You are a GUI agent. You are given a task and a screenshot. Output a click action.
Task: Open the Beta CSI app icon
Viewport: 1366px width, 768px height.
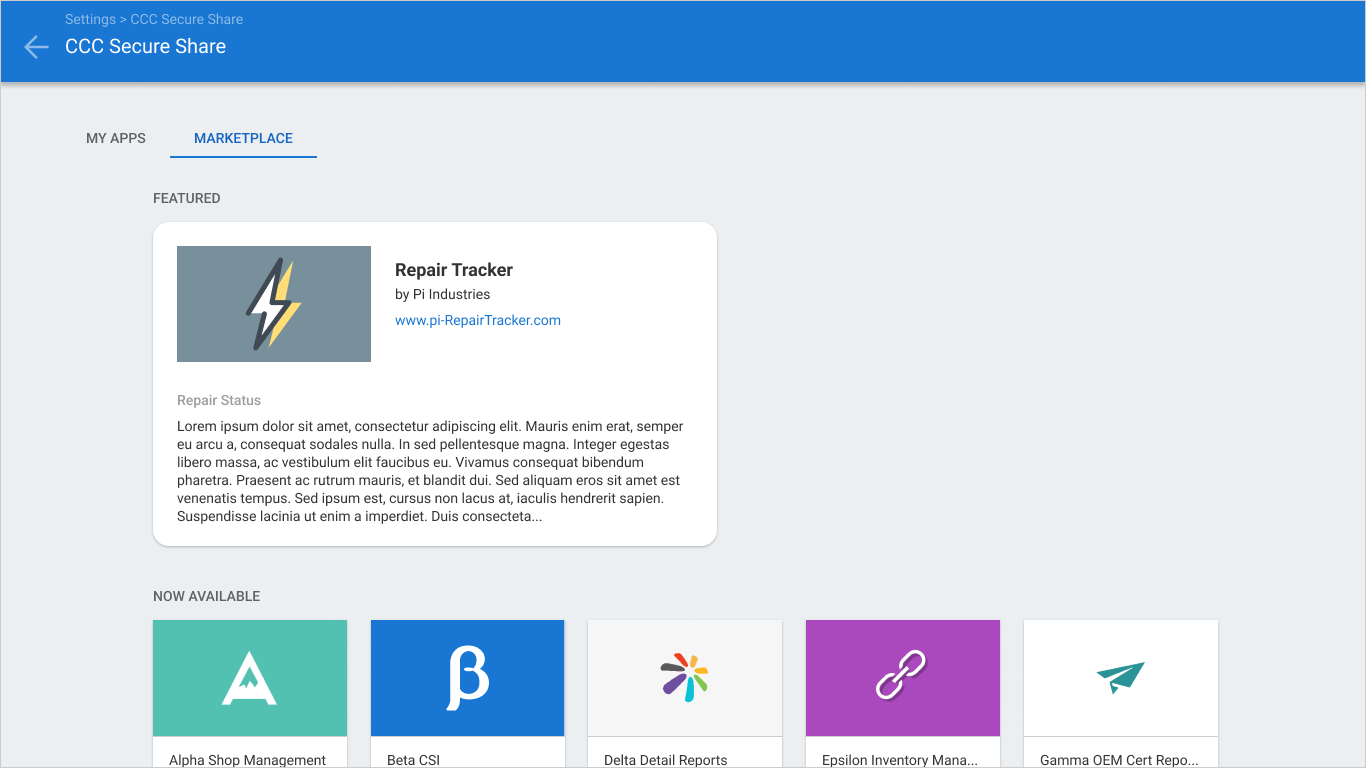tap(468, 678)
